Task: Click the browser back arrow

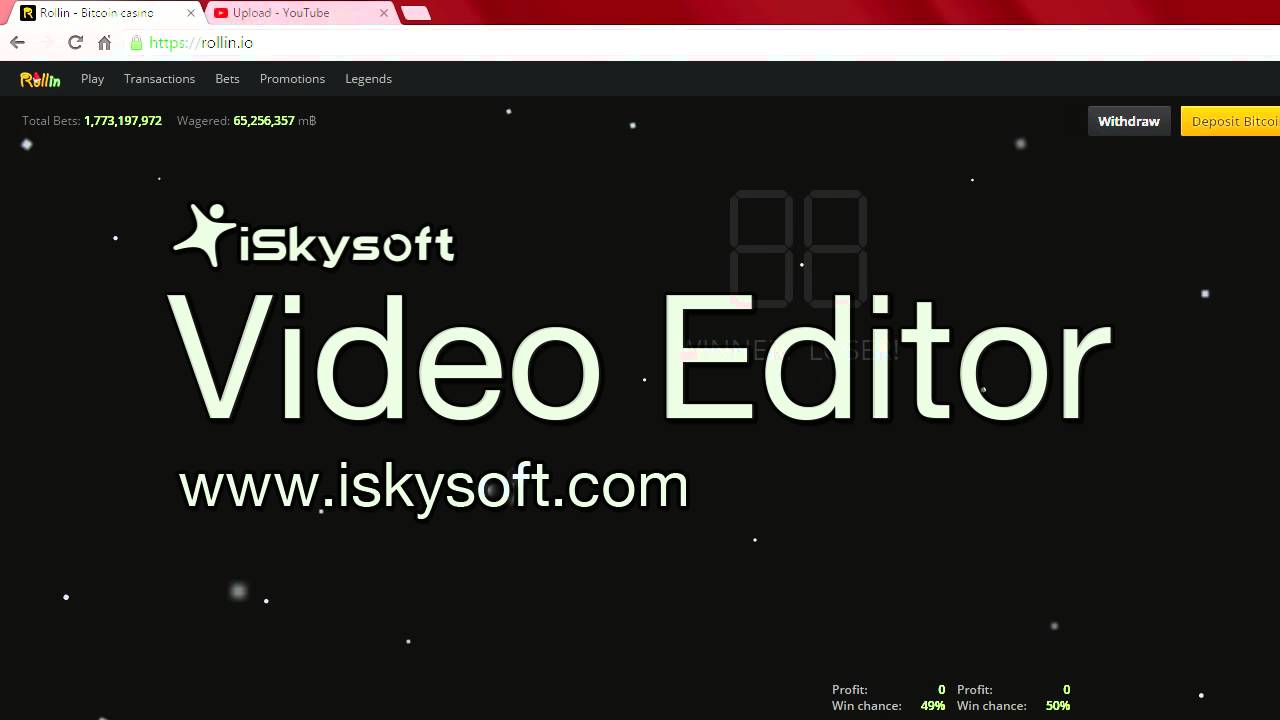Action: point(17,43)
